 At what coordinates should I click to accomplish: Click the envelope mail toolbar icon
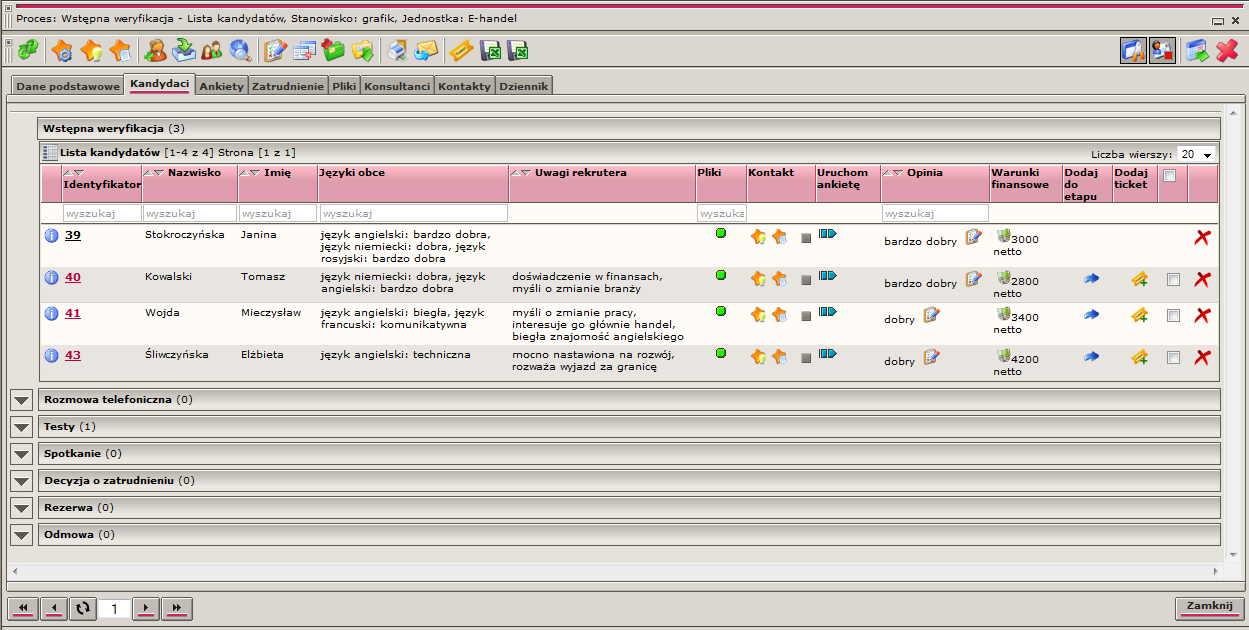(426, 50)
